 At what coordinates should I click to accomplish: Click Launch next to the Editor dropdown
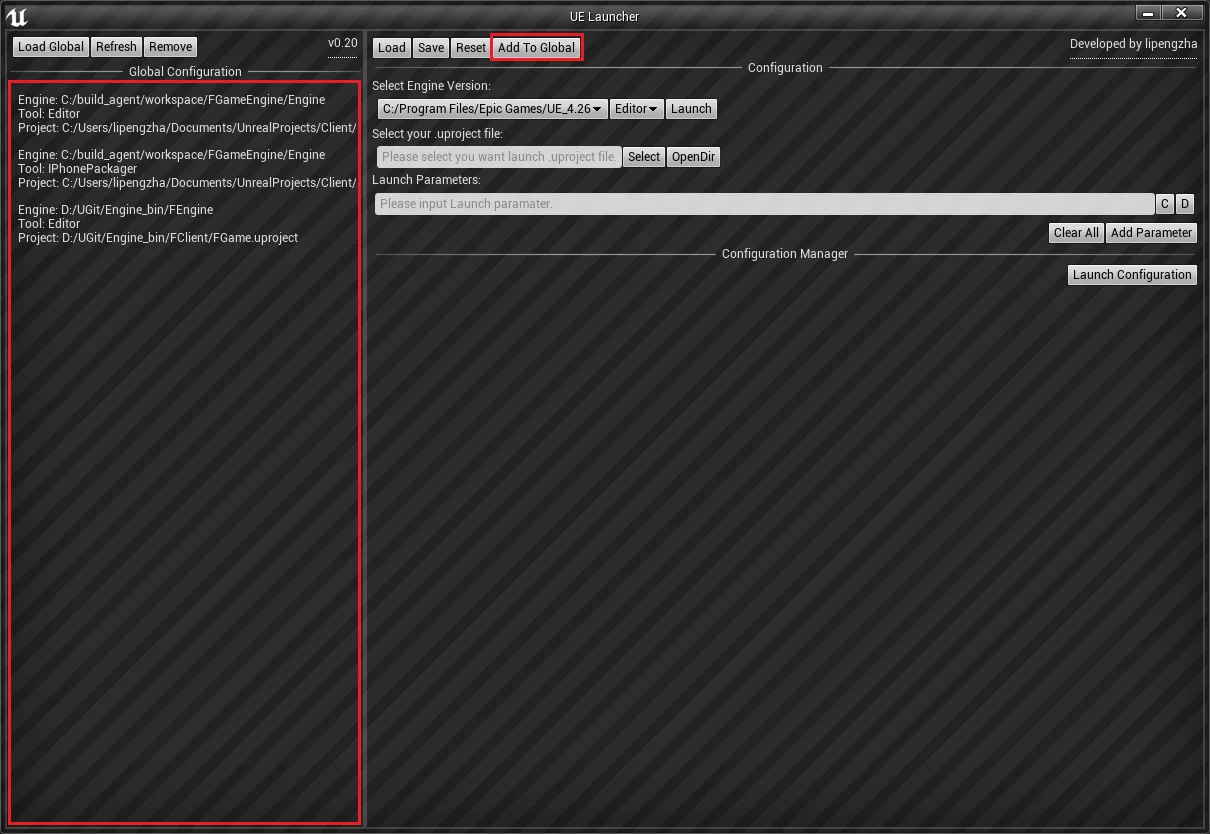691,109
